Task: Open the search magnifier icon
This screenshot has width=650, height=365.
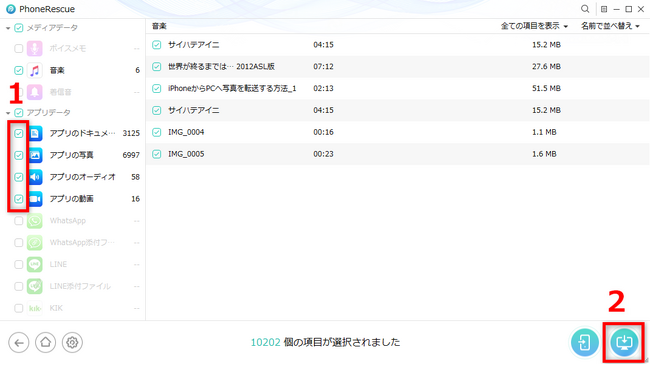Action: tap(585, 9)
